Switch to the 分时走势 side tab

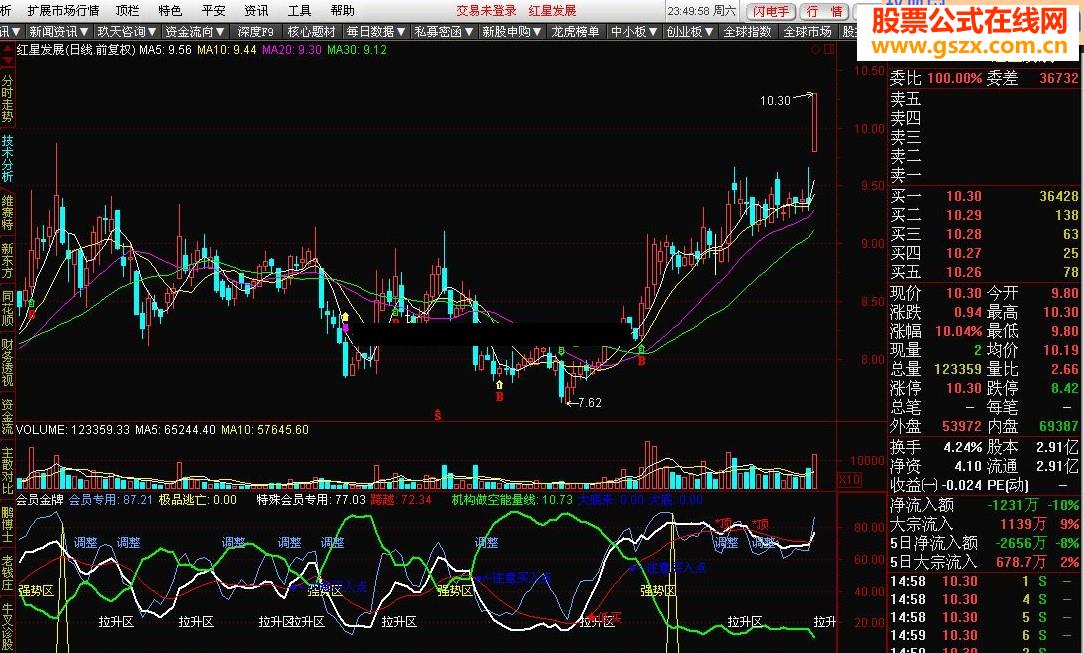pyautogui.click(x=7, y=99)
